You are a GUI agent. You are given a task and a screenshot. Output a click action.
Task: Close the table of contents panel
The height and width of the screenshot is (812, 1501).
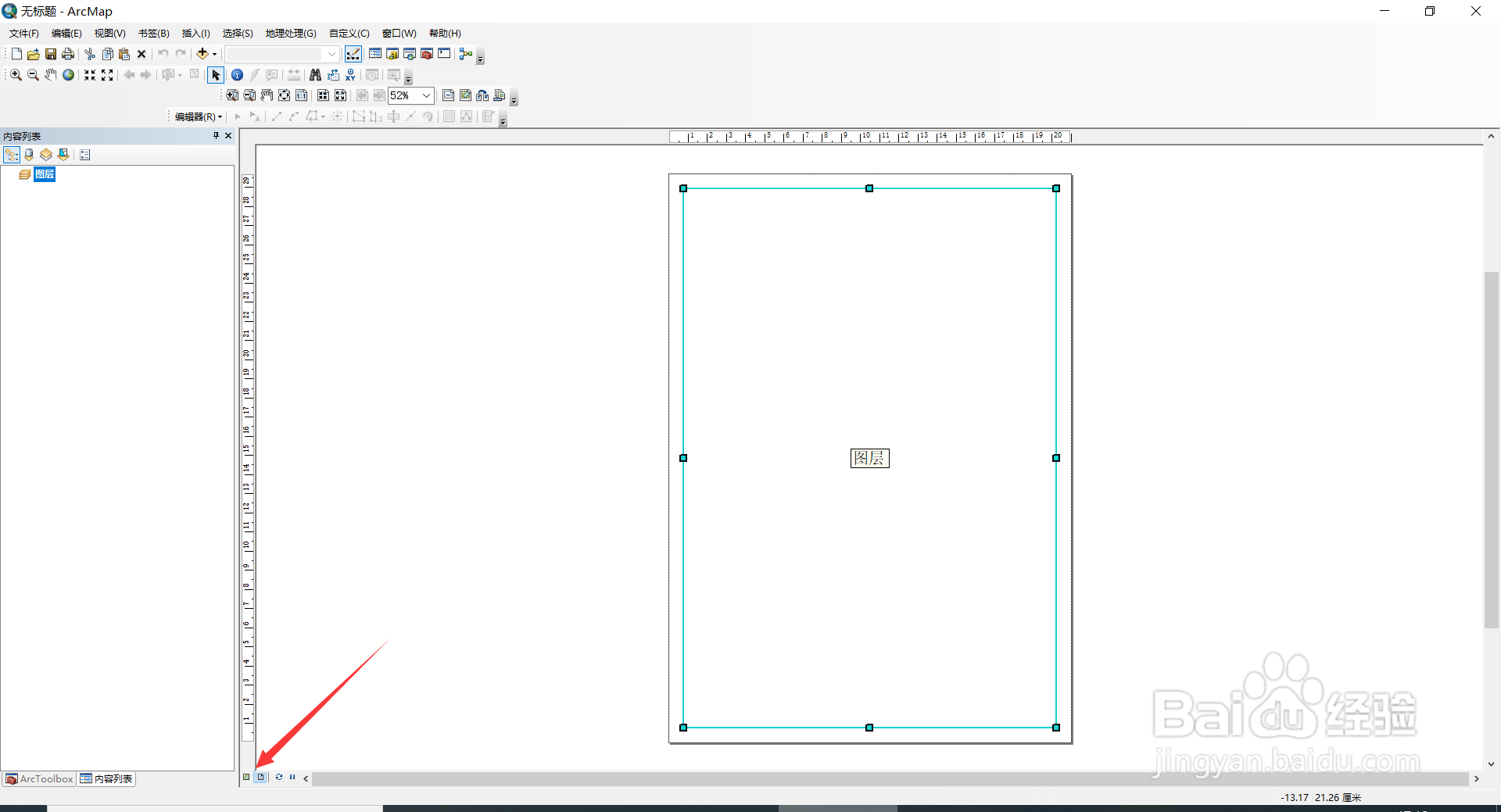[228, 136]
